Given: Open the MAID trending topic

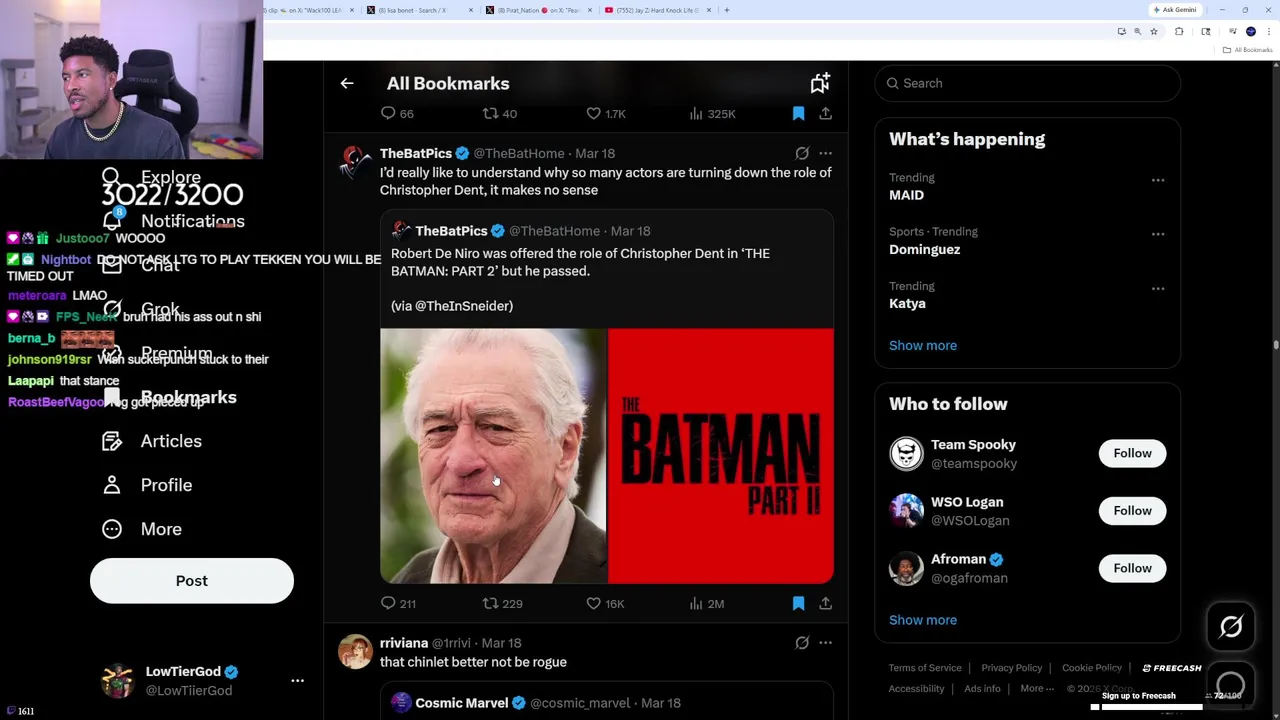Looking at the screenshot, I should (906, 196).
